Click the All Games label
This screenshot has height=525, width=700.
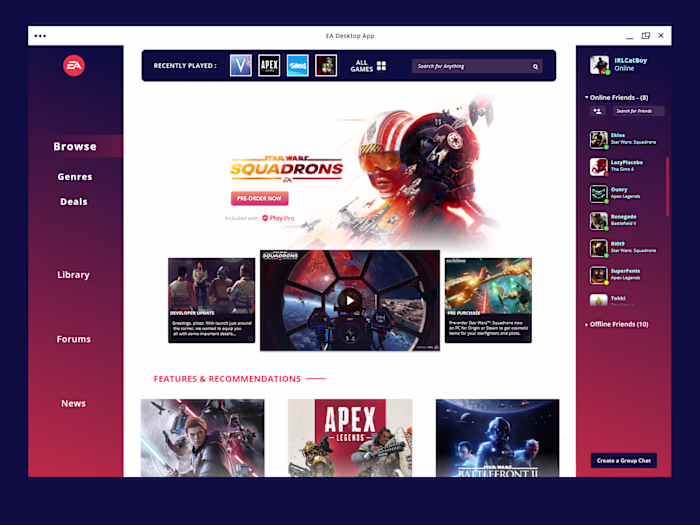click(362, 66)
